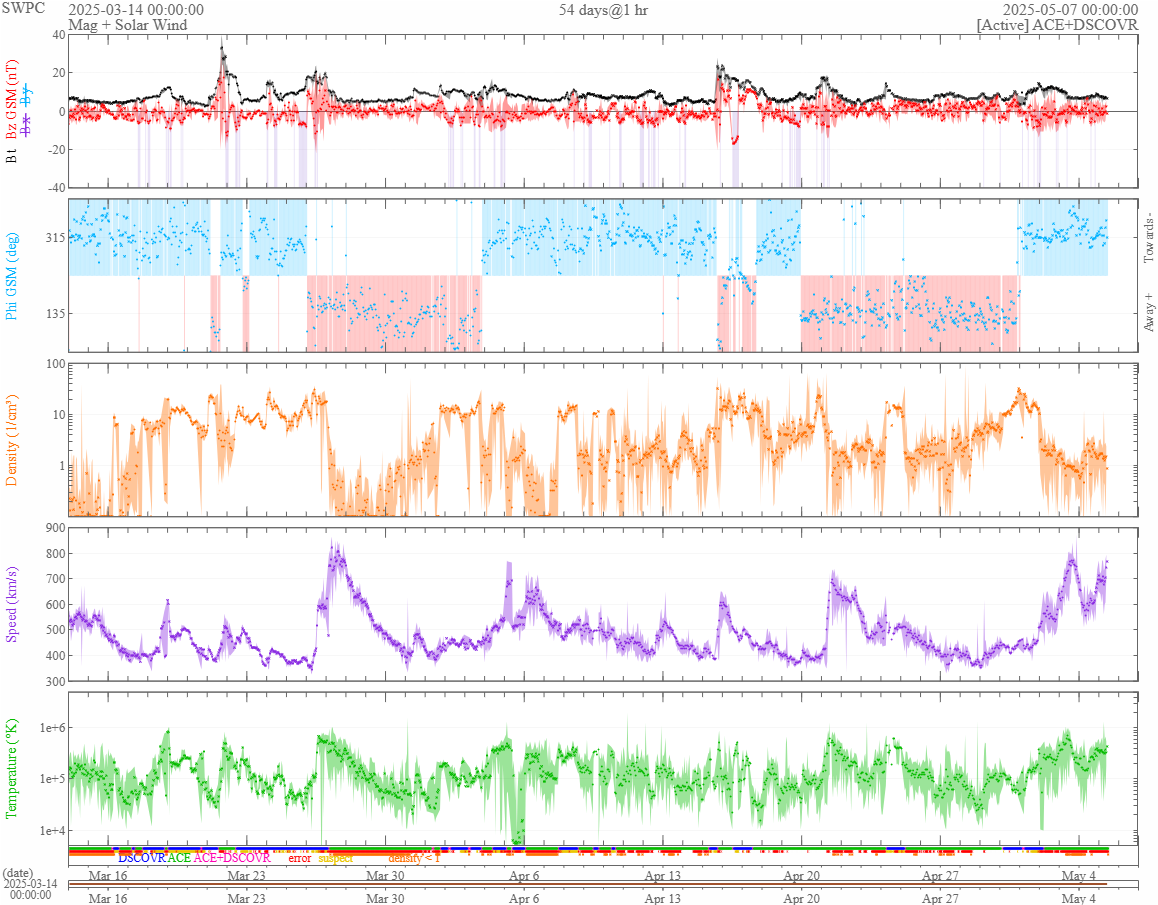Click the 500 tick on Speed axis
Screen dimensions: 1158x905
55,630
